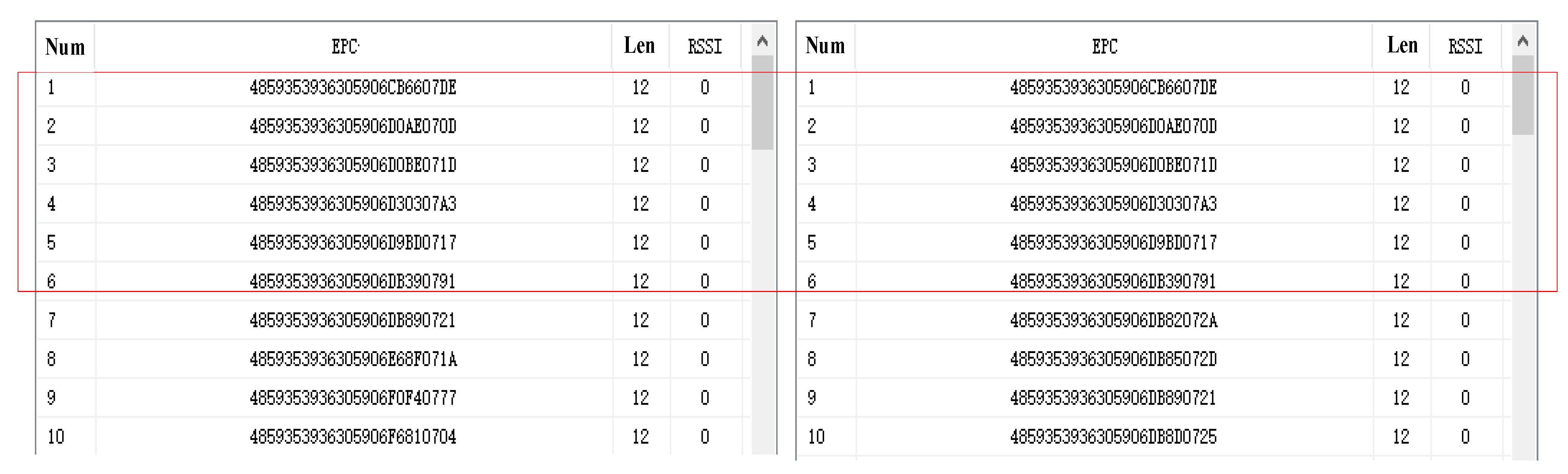Click the RSSI header in left table
The width and height of the screenshot is (1568, 474).
(x=705, y=47)
